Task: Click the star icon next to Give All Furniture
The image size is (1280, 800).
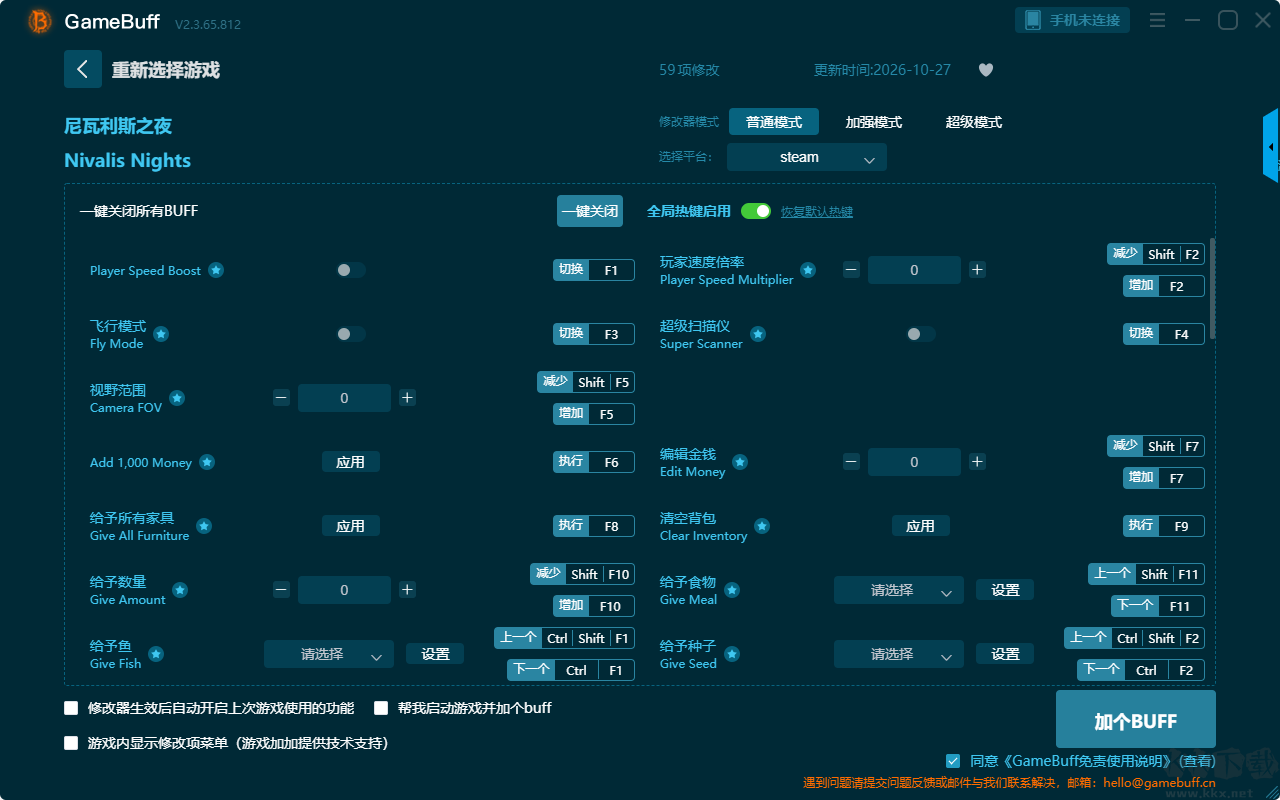Action: [x=204, y=526]
